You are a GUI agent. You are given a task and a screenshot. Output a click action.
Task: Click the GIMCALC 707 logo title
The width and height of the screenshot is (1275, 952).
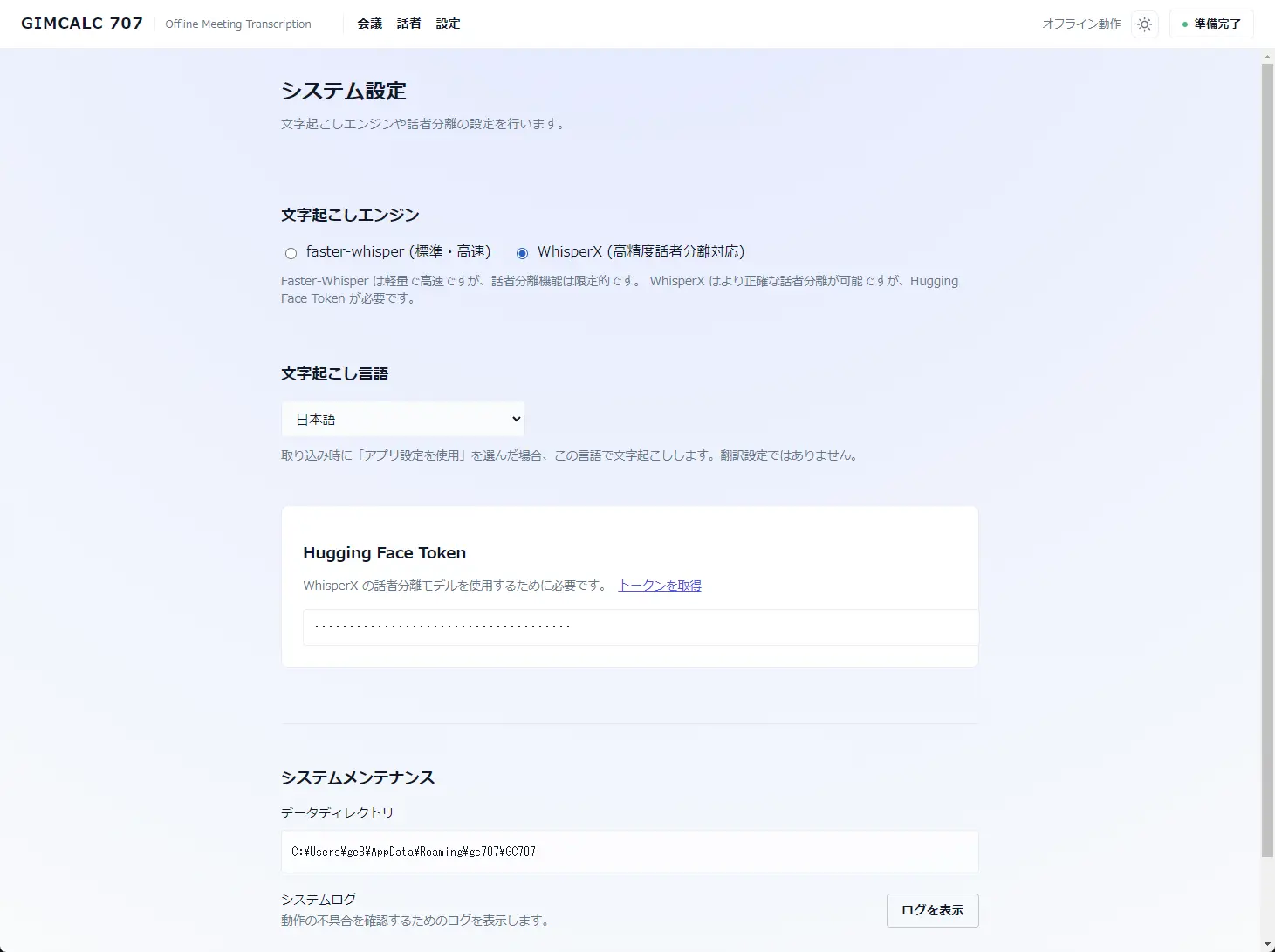coord(82,24)
